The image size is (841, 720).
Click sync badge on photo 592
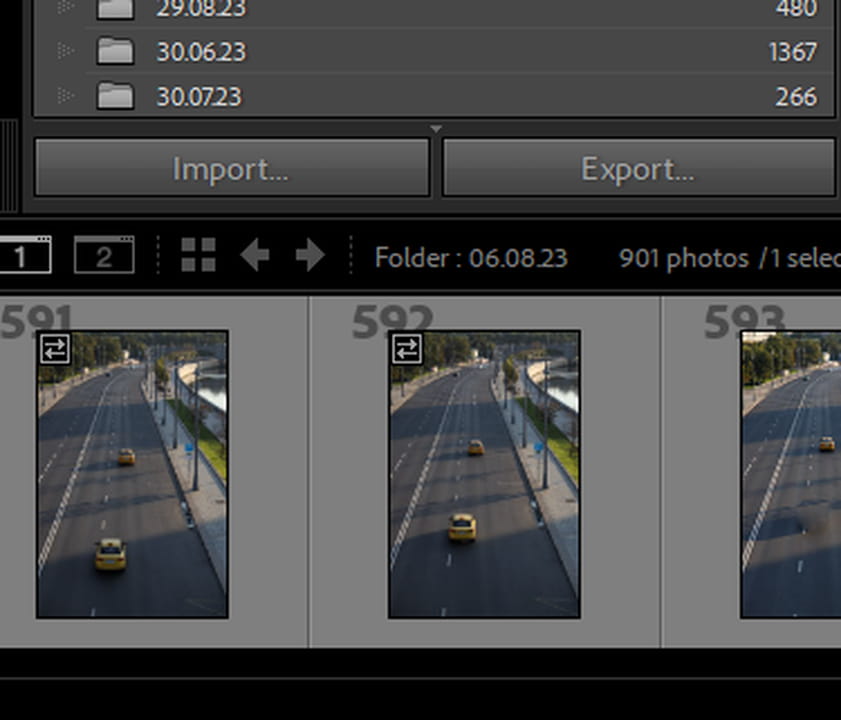(x=407, y=349)
